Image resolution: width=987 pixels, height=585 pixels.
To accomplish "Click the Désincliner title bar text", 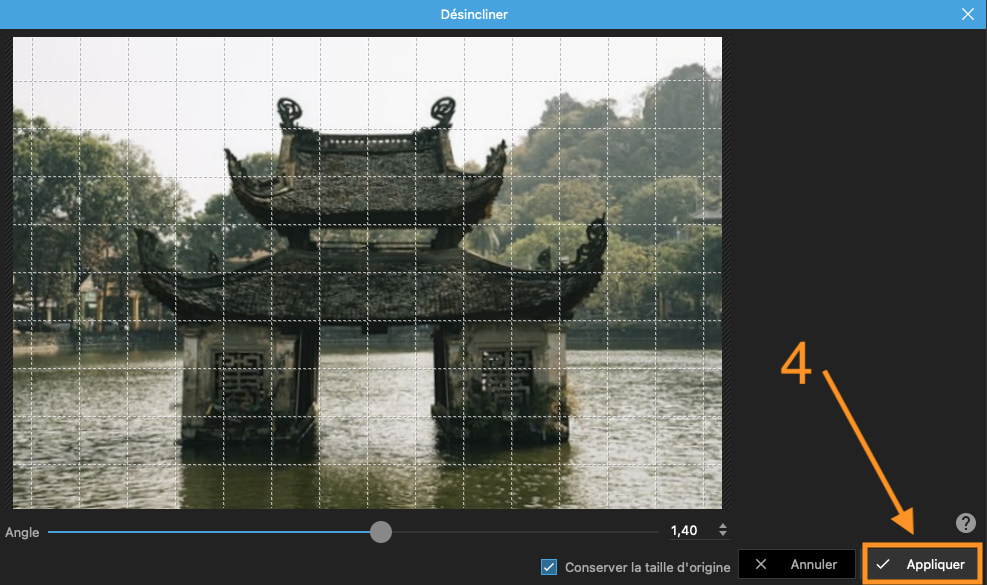I will click(474, 14).
